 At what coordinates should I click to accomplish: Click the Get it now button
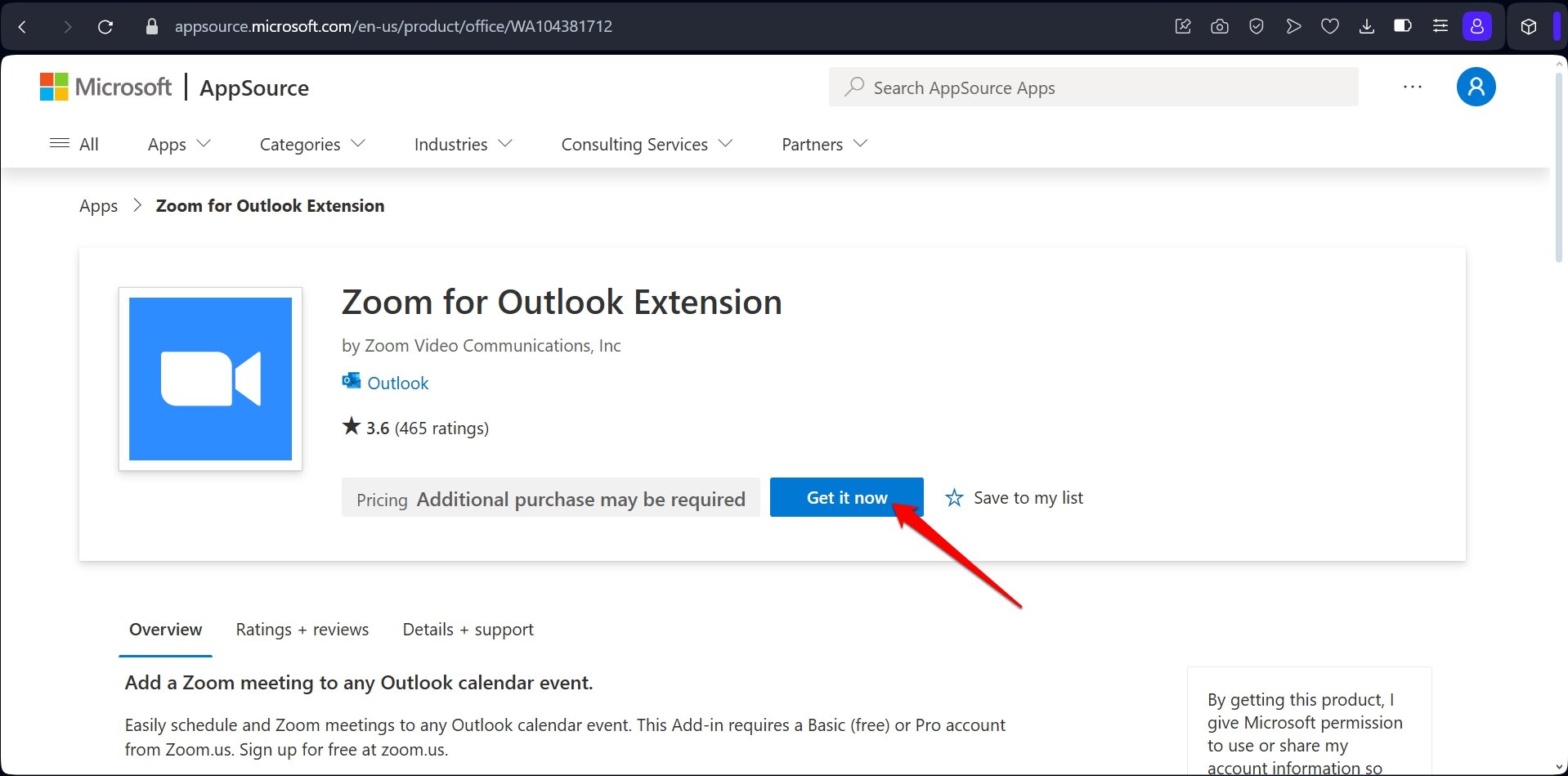coord(847,497)
